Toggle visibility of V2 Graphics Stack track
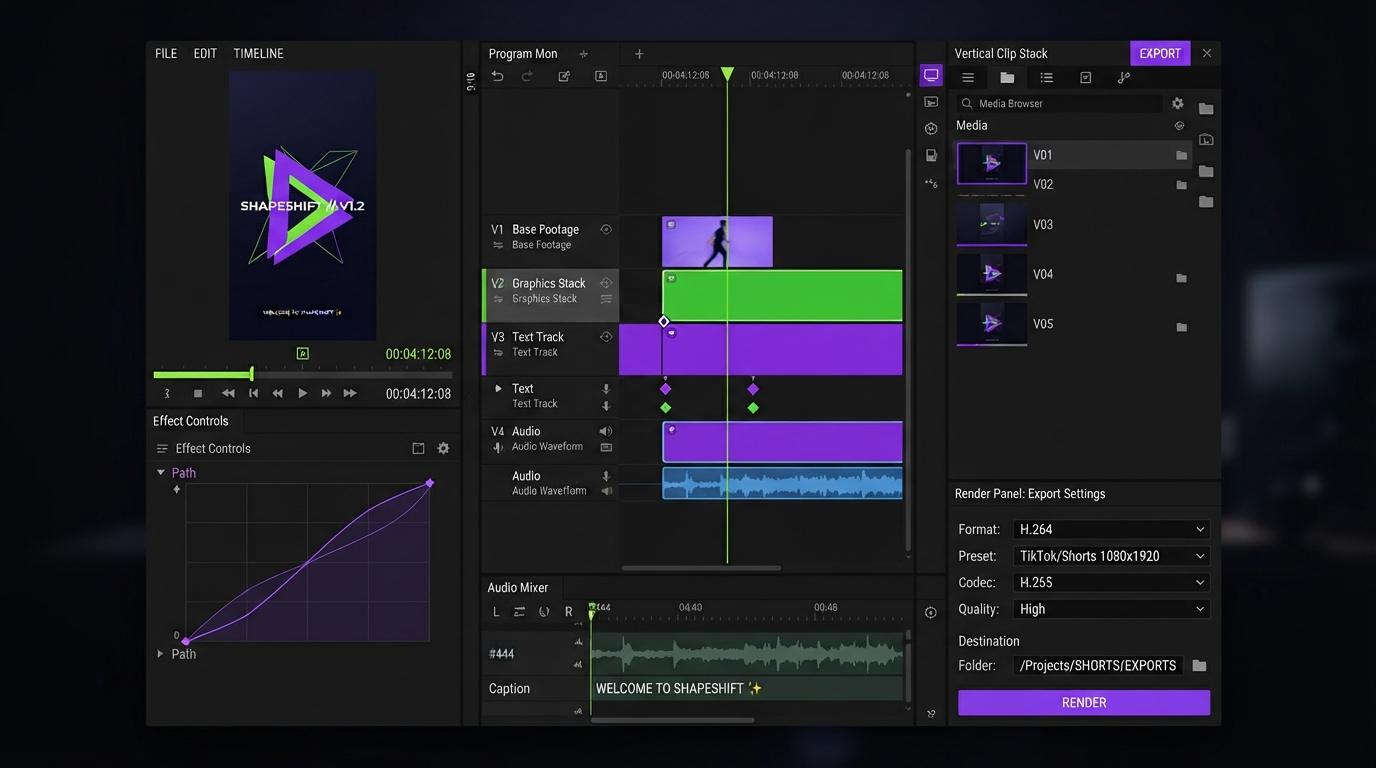This screenshot has width=1376, height=768. pos(606,283)
